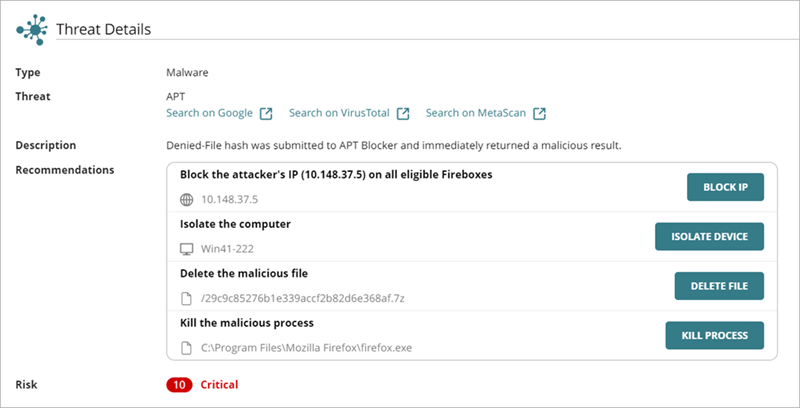Viewport: 800px width, 408px height.
Task: Click external-link icon beside Search on MetaScan
Action: pyautogui.click(x=539, y=113)
